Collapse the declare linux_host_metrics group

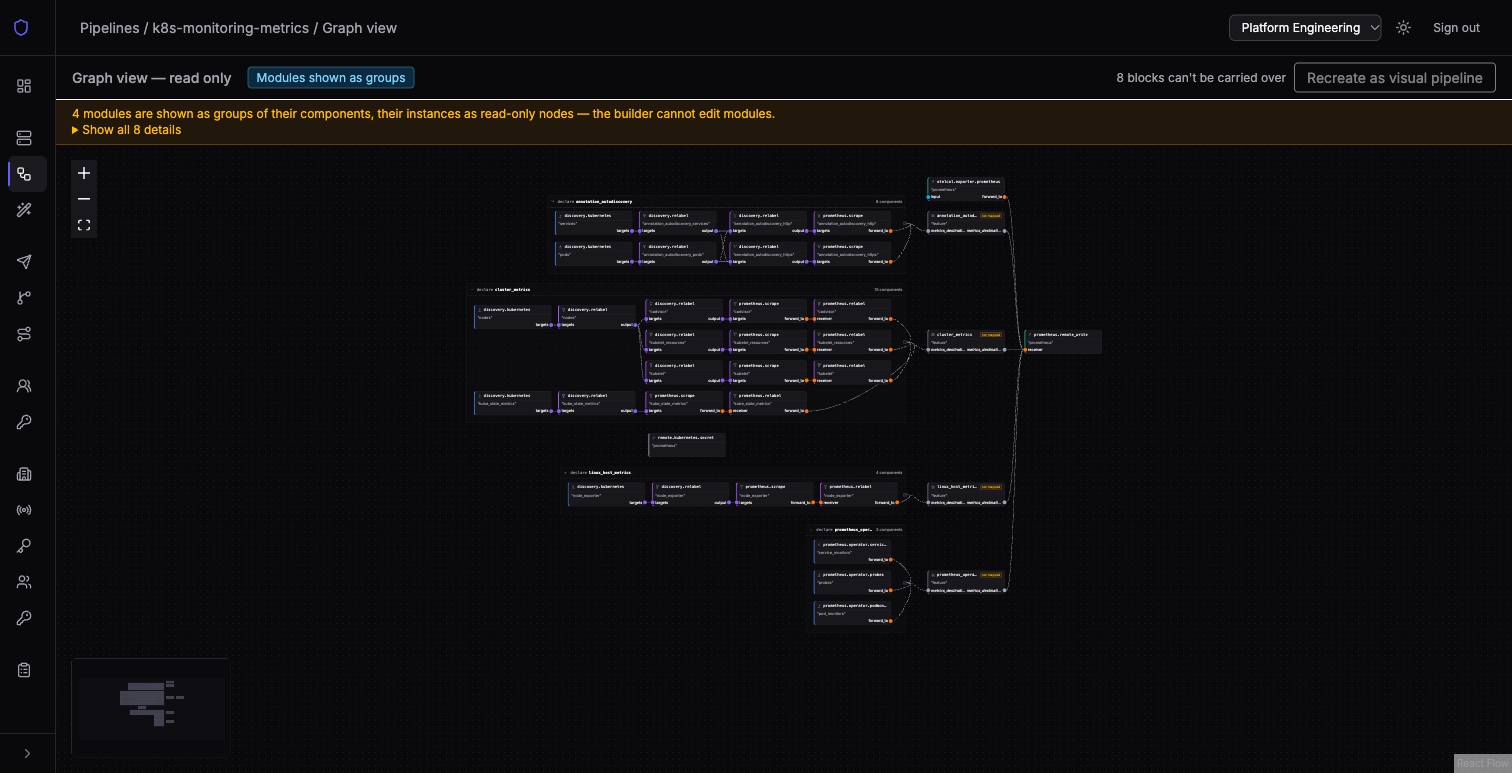(566, 472)
